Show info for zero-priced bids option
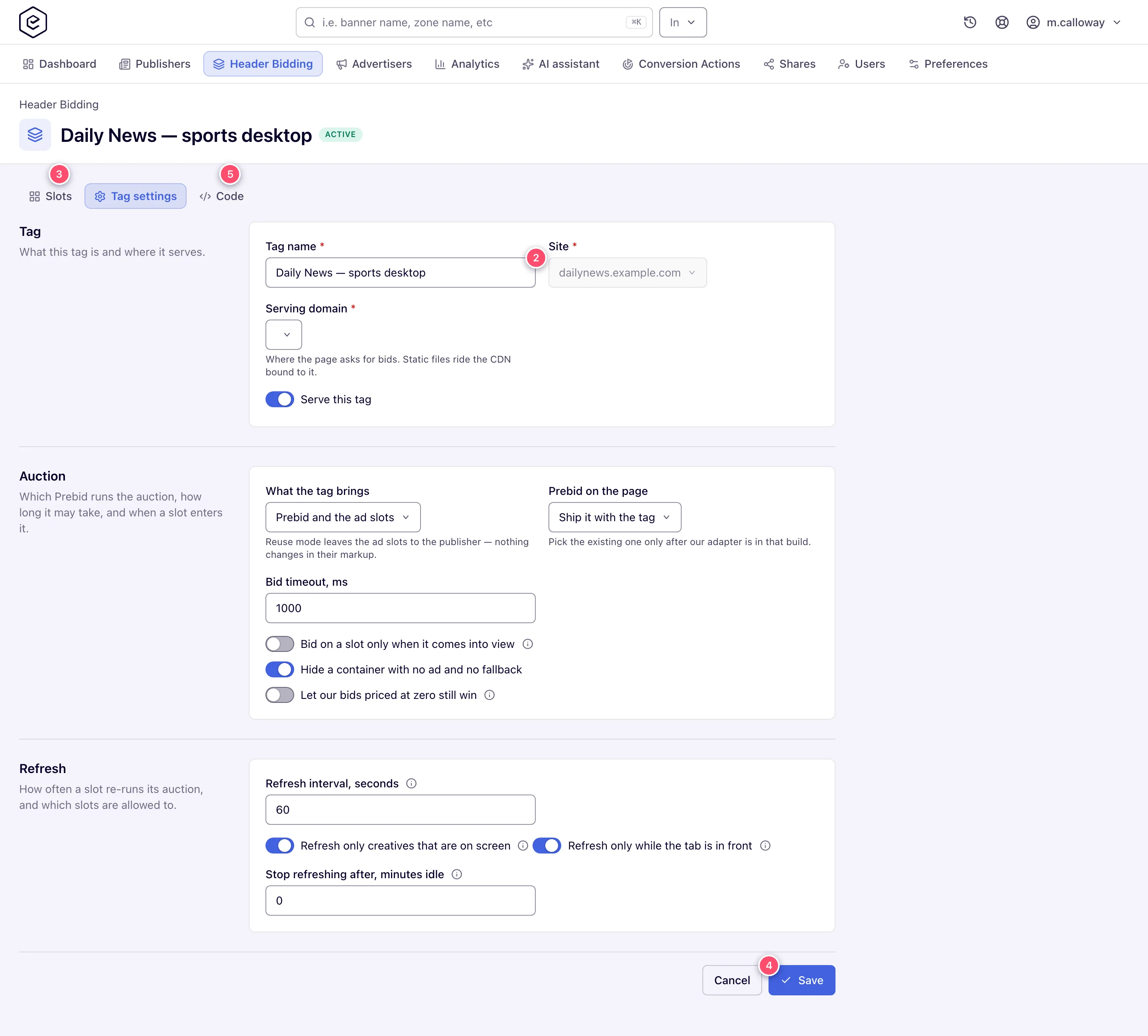 pyautogui.click(x=489, y=695)
